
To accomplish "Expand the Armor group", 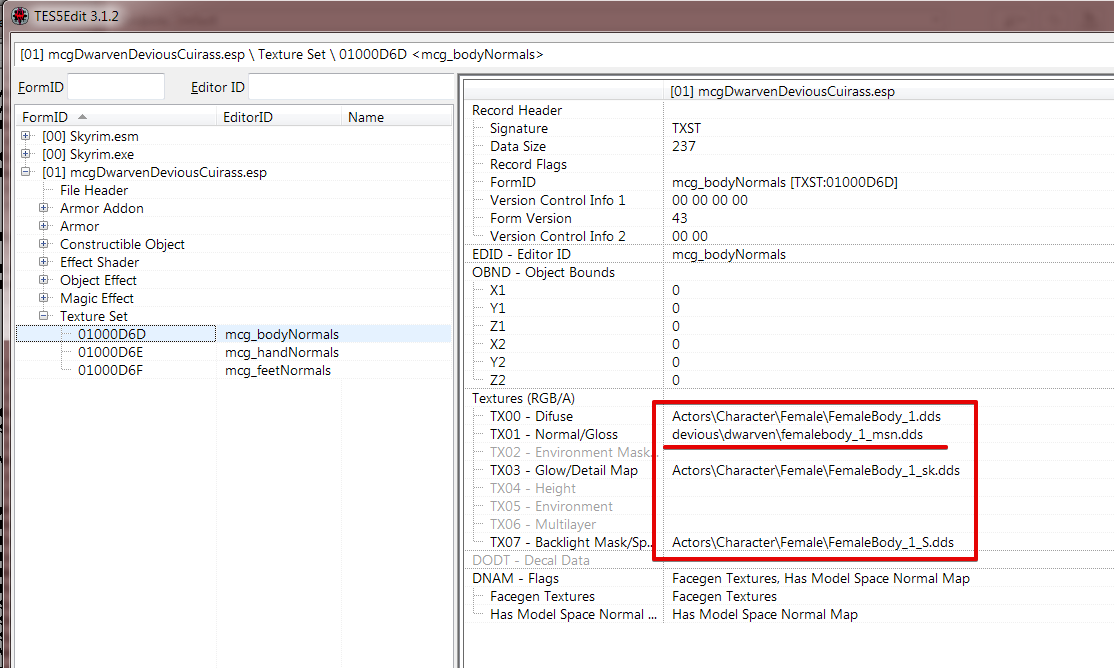I will tap(44, 226).
